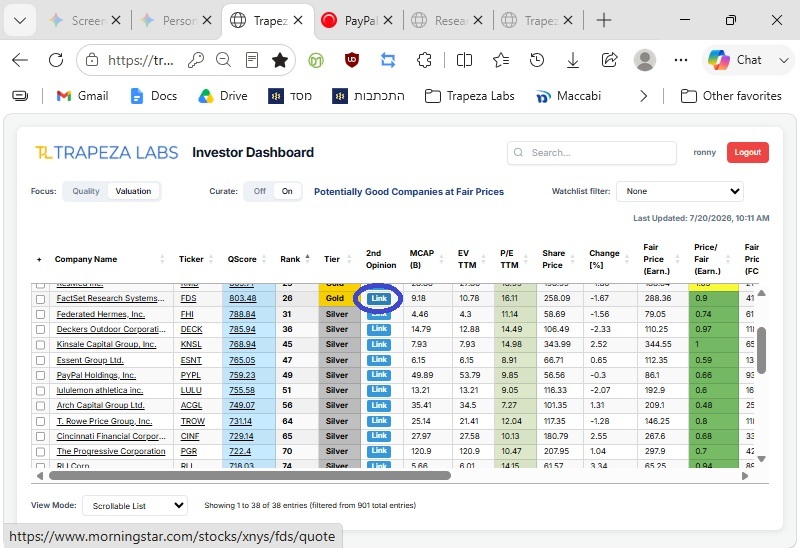Reload the current page

pyautogui.click(x=56, y=60)
